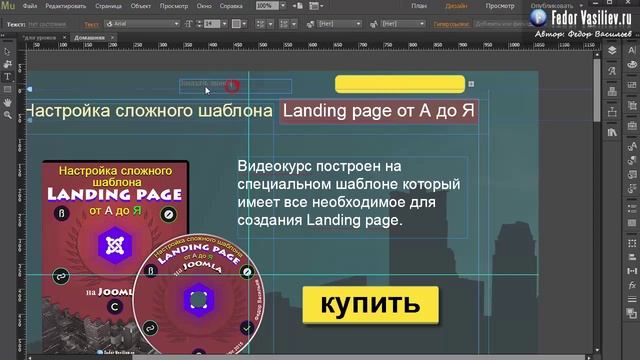Click the Align panel icon
This screenshot has height=360, width=640.
(632, 257)
